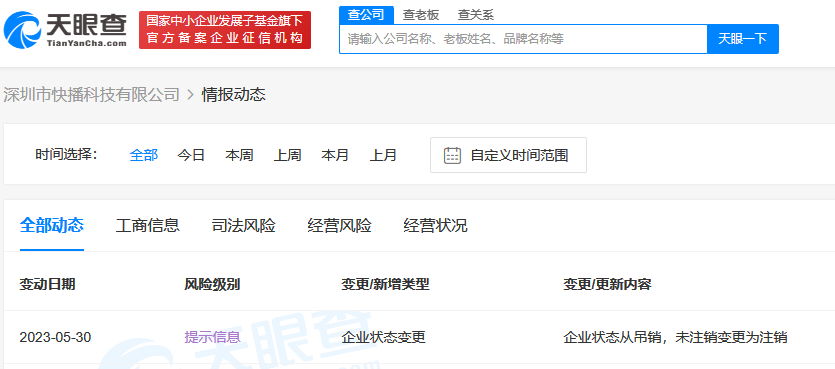Switch to the 司法风险 tab
Screen dimensions: 835x369
pos(243,225)
